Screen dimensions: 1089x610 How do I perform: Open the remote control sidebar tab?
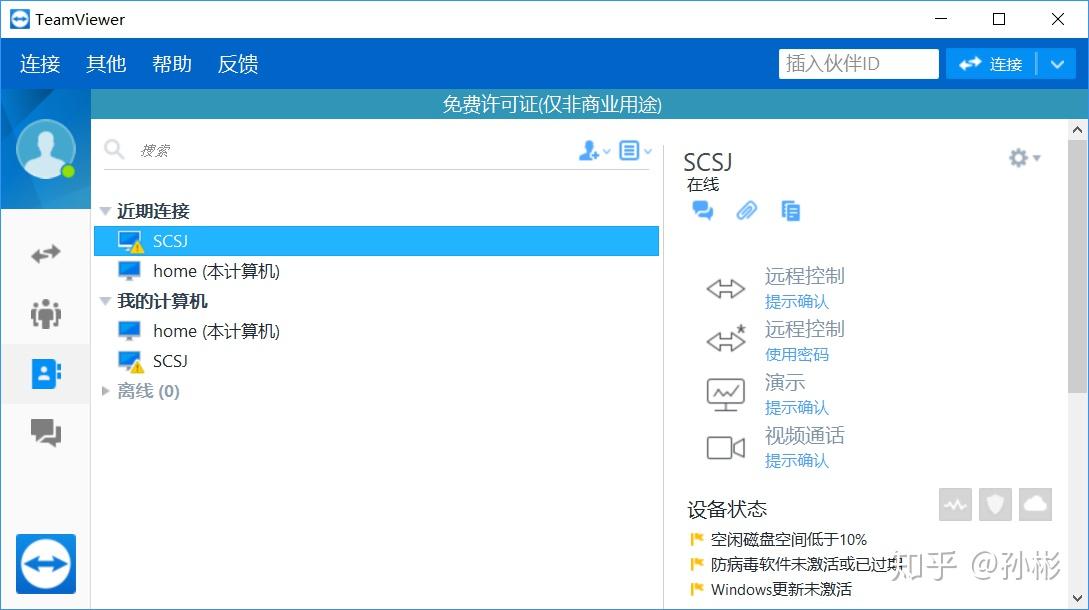click(x=46, y=254)
